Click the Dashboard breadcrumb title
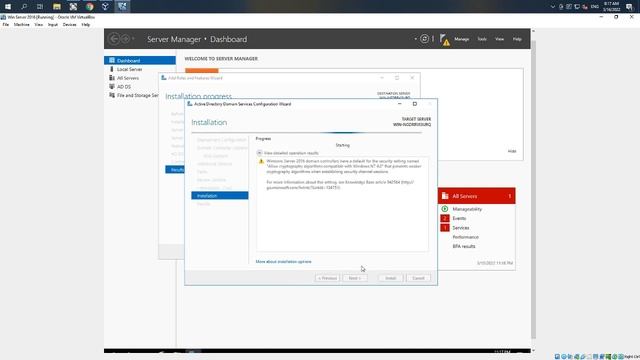The height and width of the screenshot is (360, 640). 228,39
